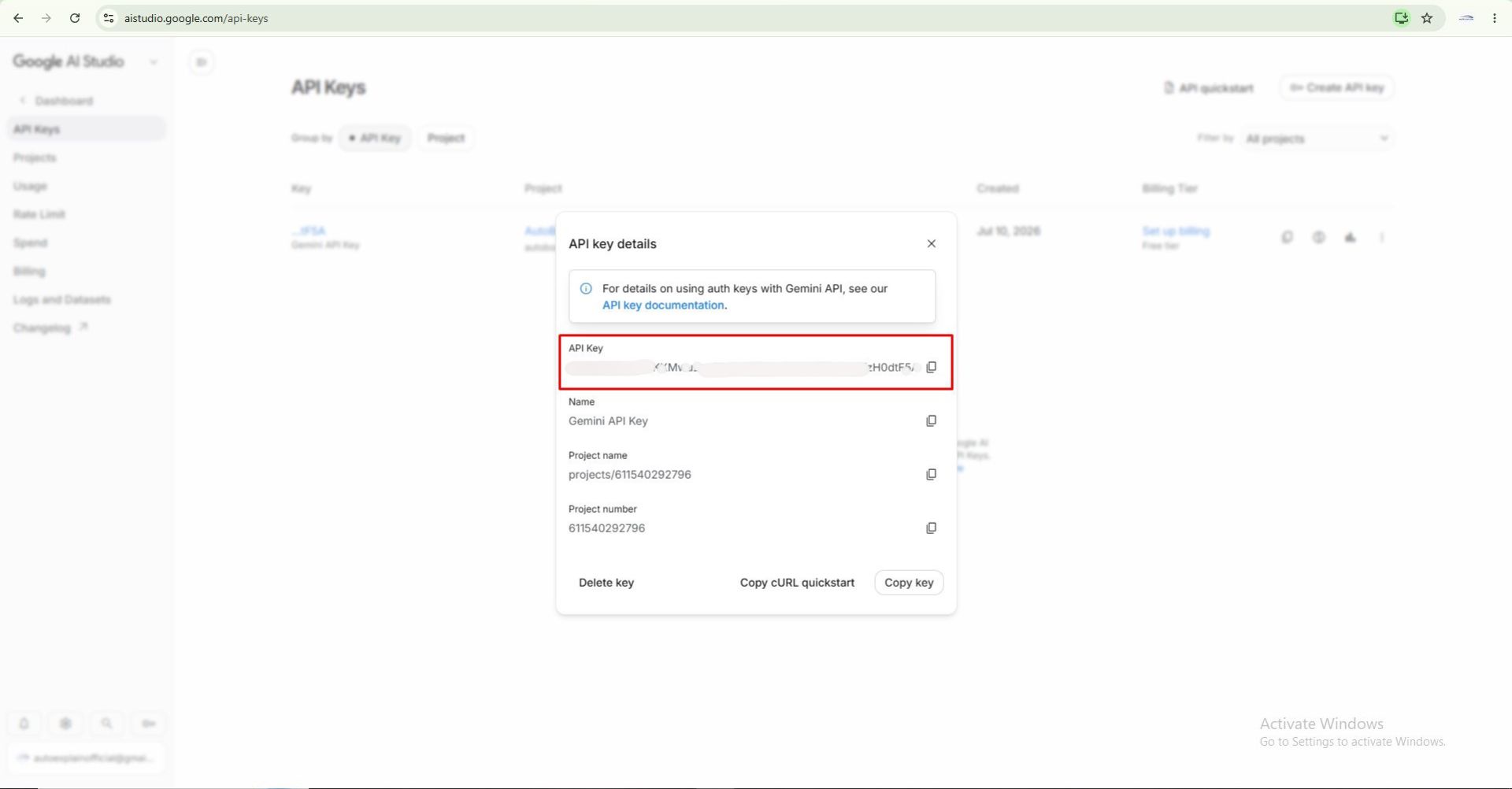The image size is (1512, 789).
Task: Select the Gemini API Key name text
Action: click(608, 420)
